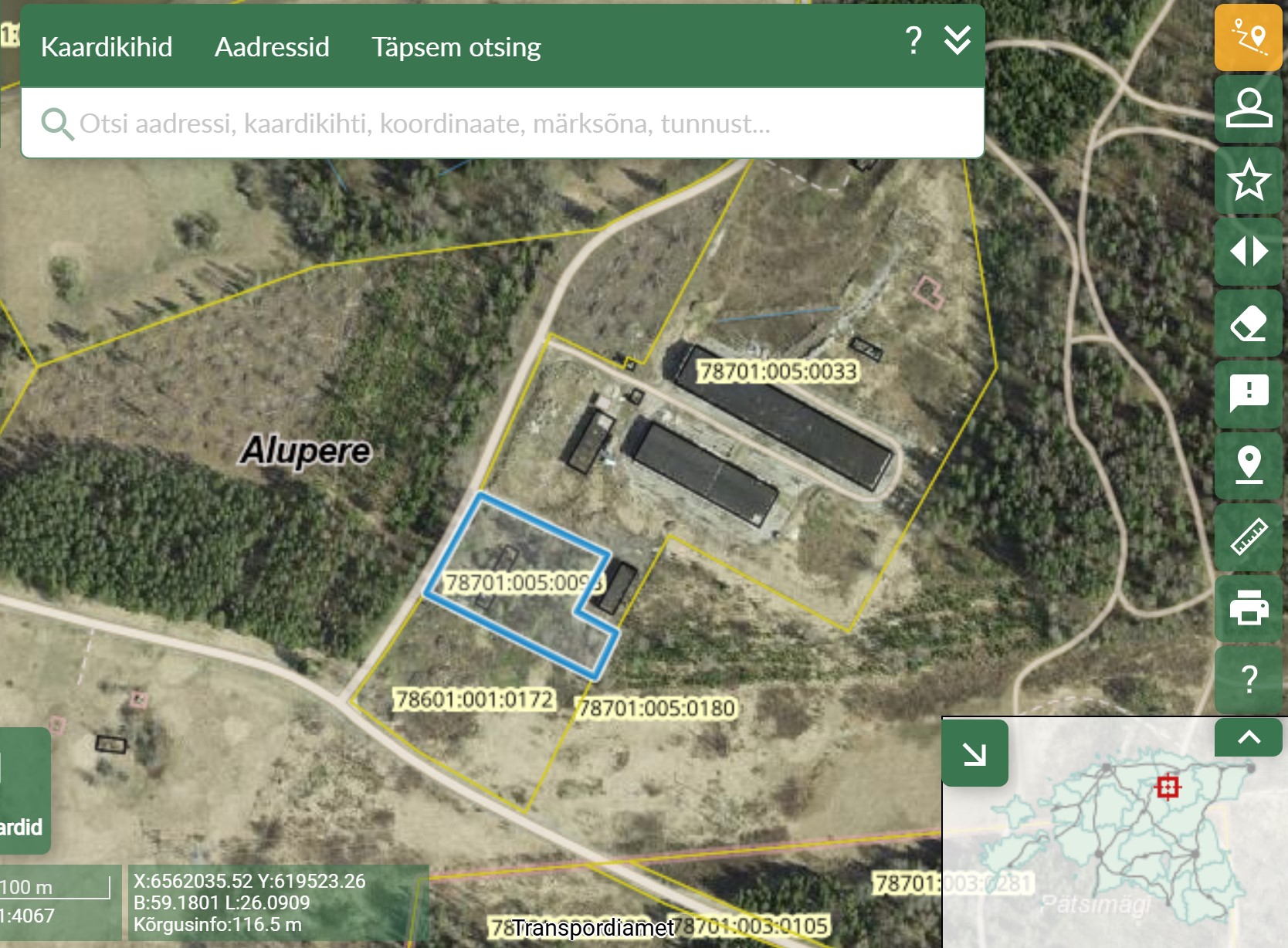The height and width of the screenshot is (948, 1288).
Task: Activate the map comparison swipe tool
Action: 1248,251
